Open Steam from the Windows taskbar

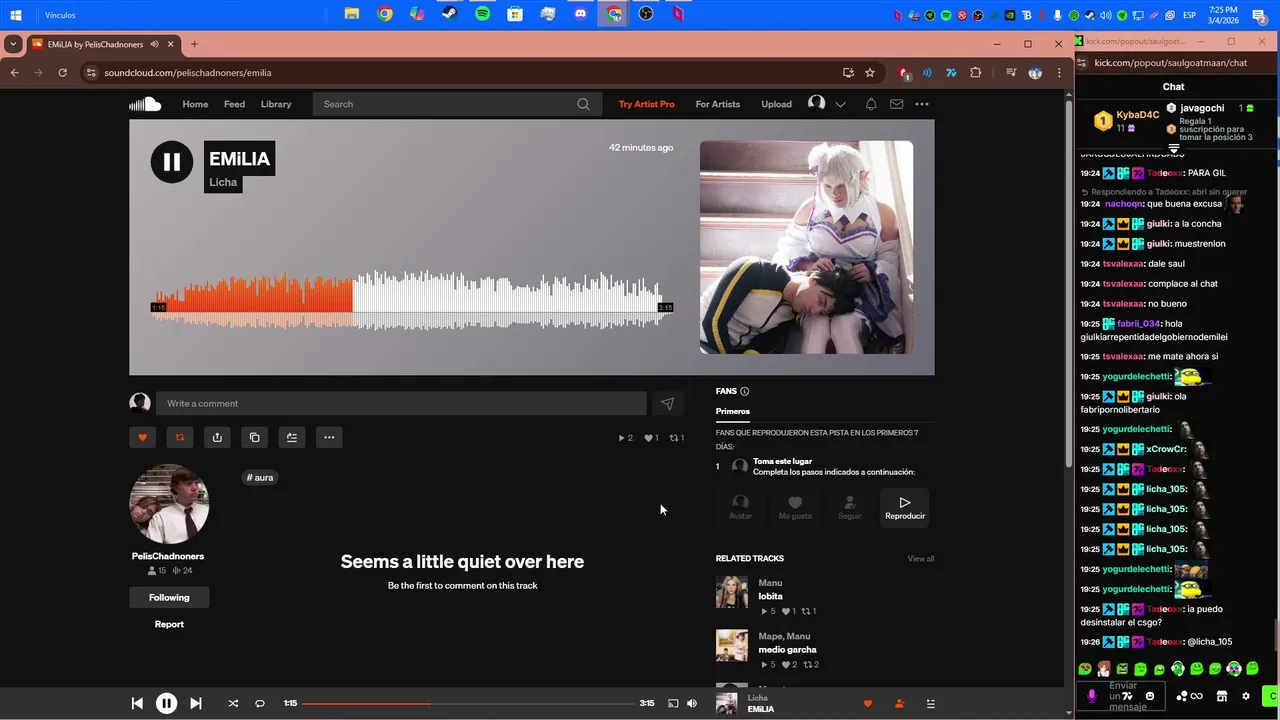coord(450,14)
